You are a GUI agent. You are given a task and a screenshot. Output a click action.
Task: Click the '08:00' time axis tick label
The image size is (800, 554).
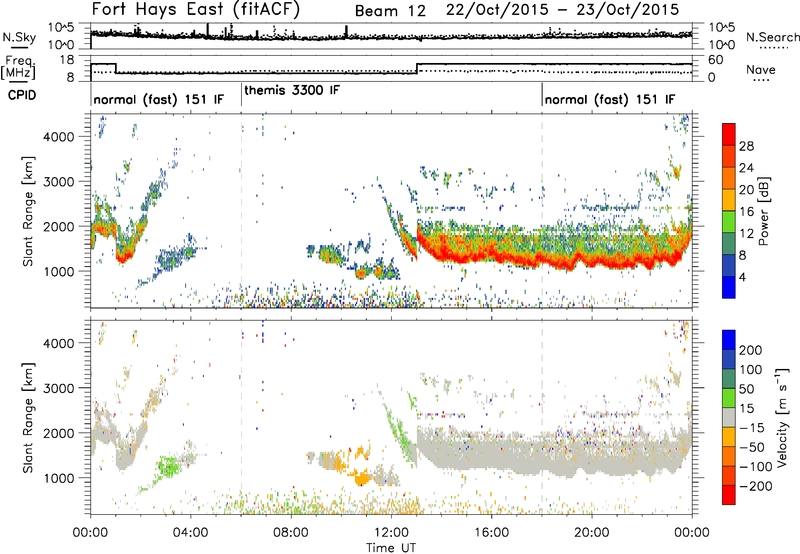[291, 533]
